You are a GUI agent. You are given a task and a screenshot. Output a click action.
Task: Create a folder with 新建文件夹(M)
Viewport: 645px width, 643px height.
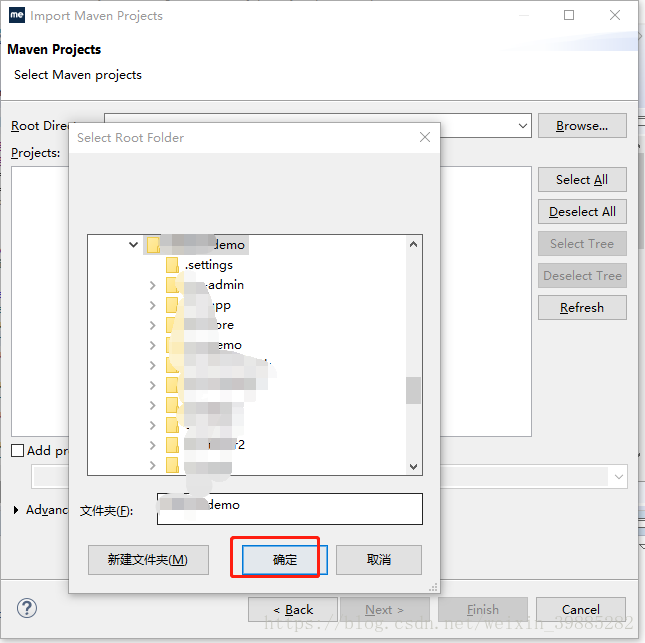tap(148, 559)
